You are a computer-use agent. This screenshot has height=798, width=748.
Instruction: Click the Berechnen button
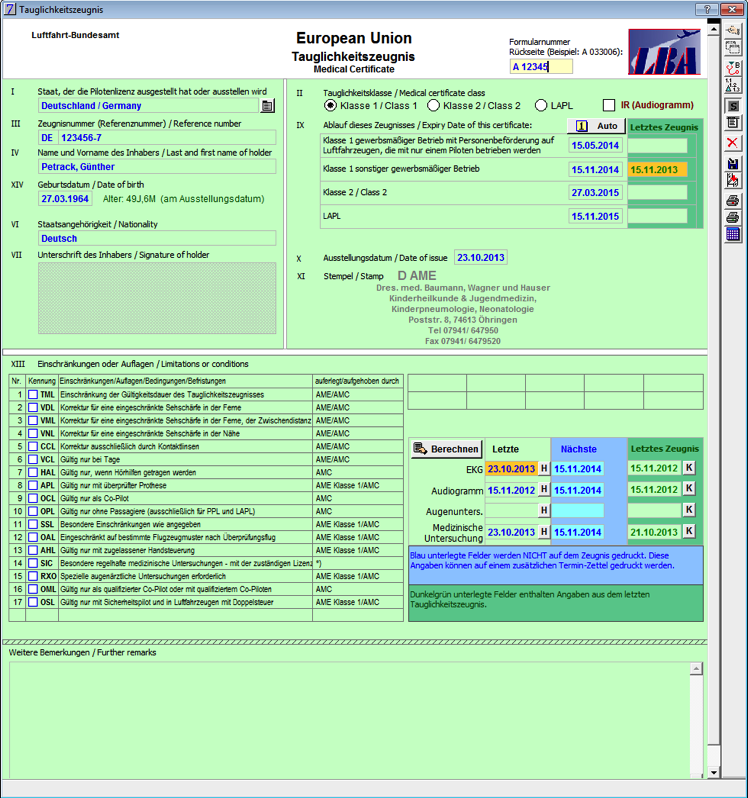point(447,449)
